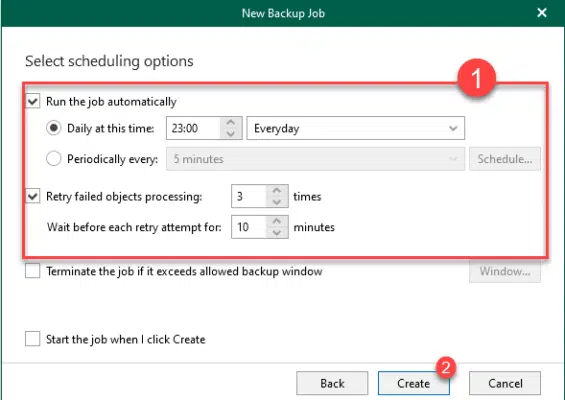Viewport: 565px width, 400px height.
Task: Uncheck Run the job automatically
Action: coord(33,101)
